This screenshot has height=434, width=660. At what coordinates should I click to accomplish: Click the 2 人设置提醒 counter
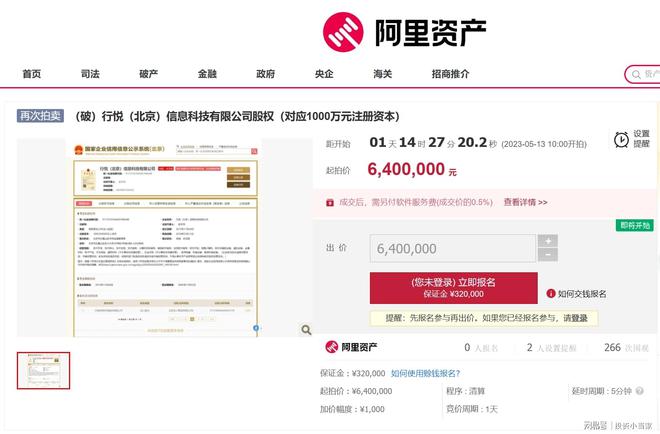point(551,348)
